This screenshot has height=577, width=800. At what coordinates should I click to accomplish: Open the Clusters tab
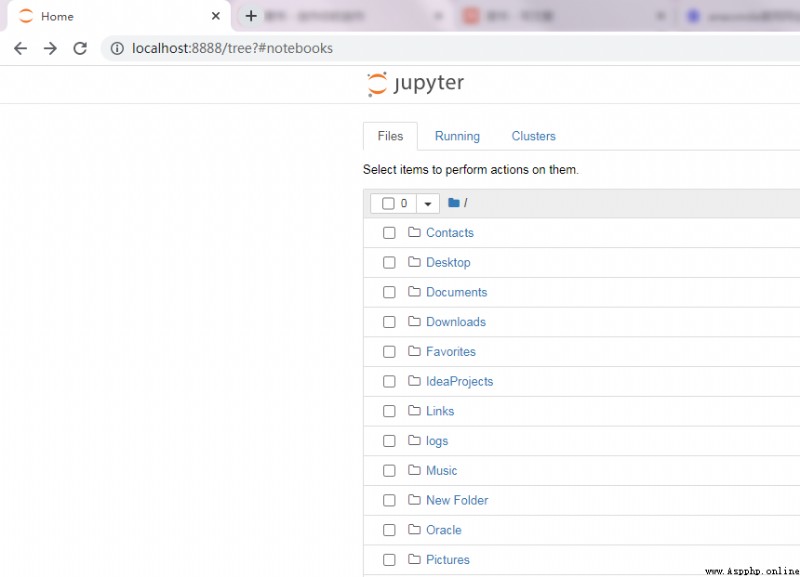[534, 136]
